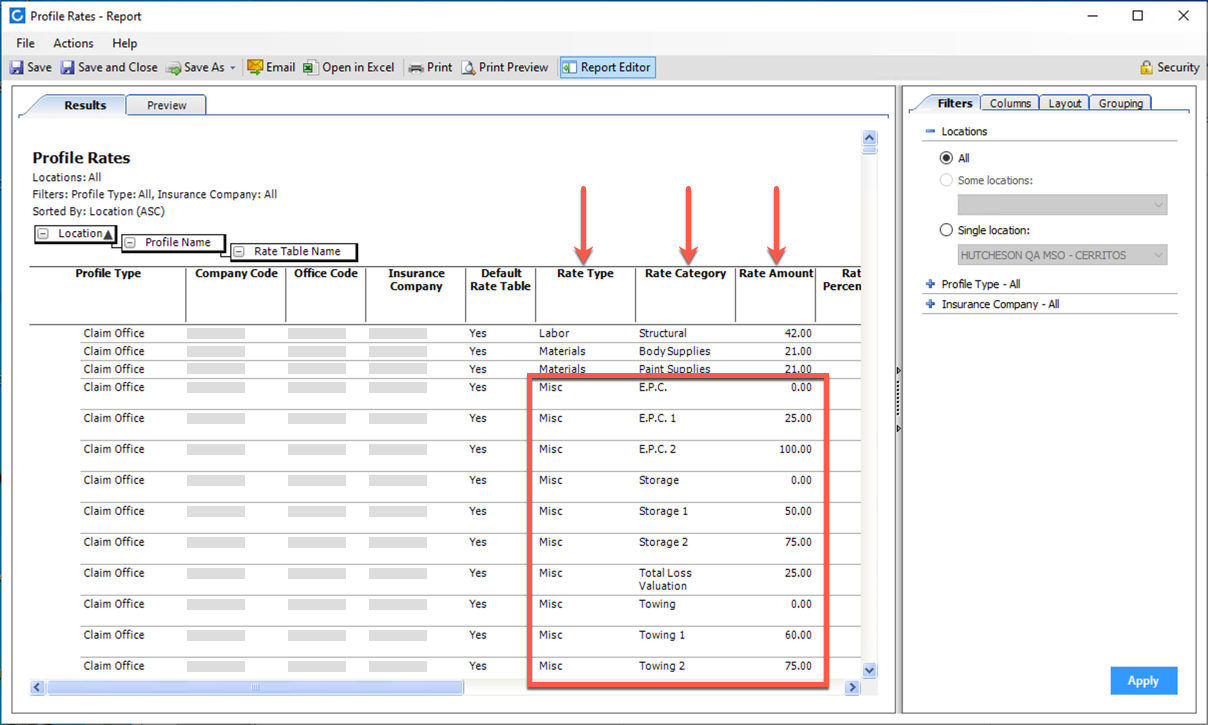Screen dimensions: 1208x725
Task: Print the report using the Print button
Action: 431,67
